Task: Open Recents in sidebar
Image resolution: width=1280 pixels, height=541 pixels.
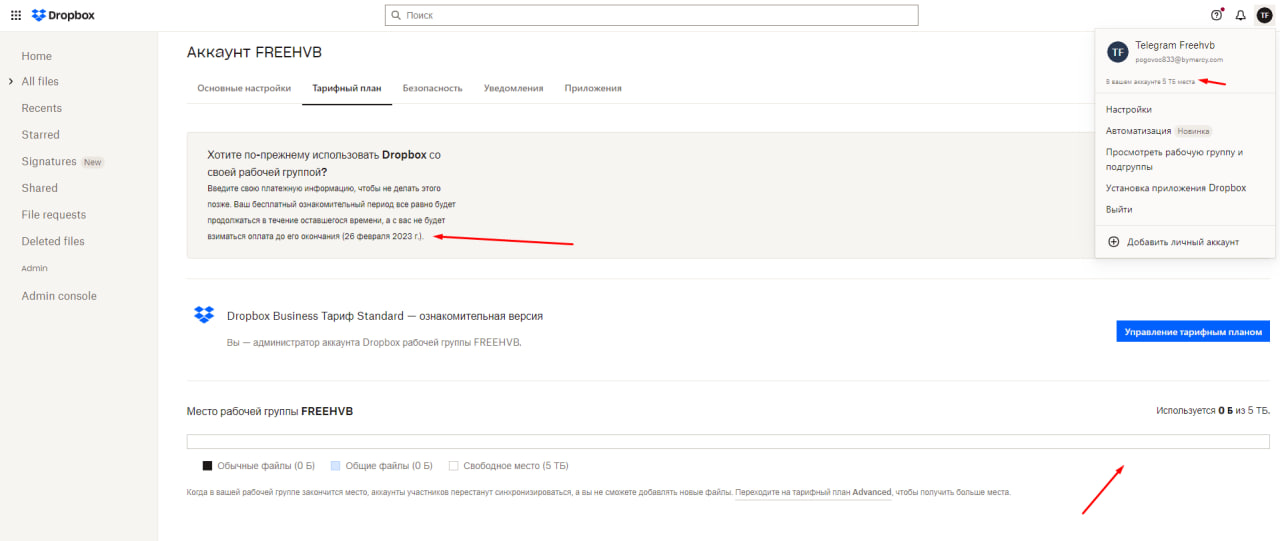Action: click(x=42, y=108)
